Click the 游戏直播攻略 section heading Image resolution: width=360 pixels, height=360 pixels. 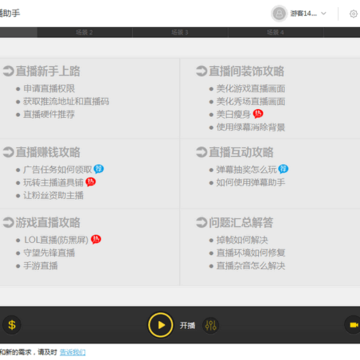tap(48, 222)
